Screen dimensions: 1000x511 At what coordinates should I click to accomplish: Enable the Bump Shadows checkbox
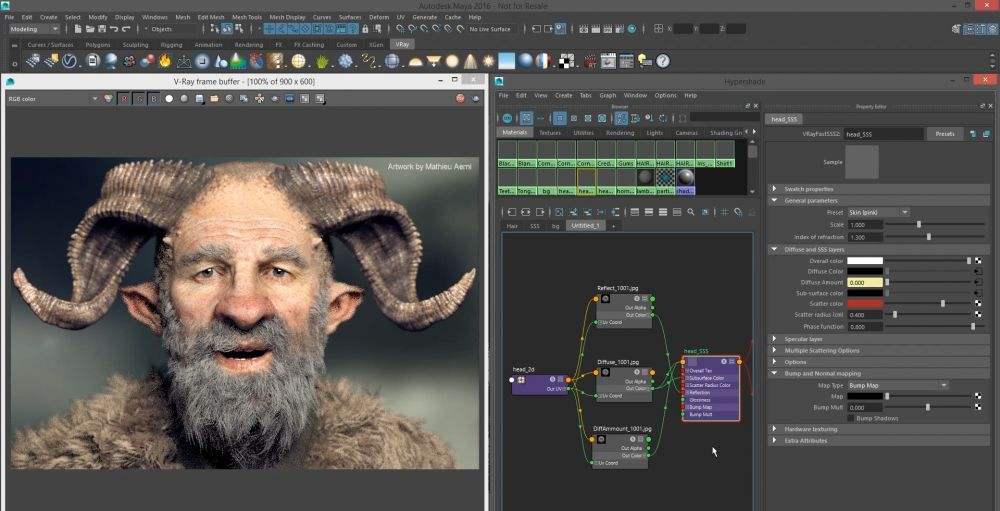click(x=851, y=418)
